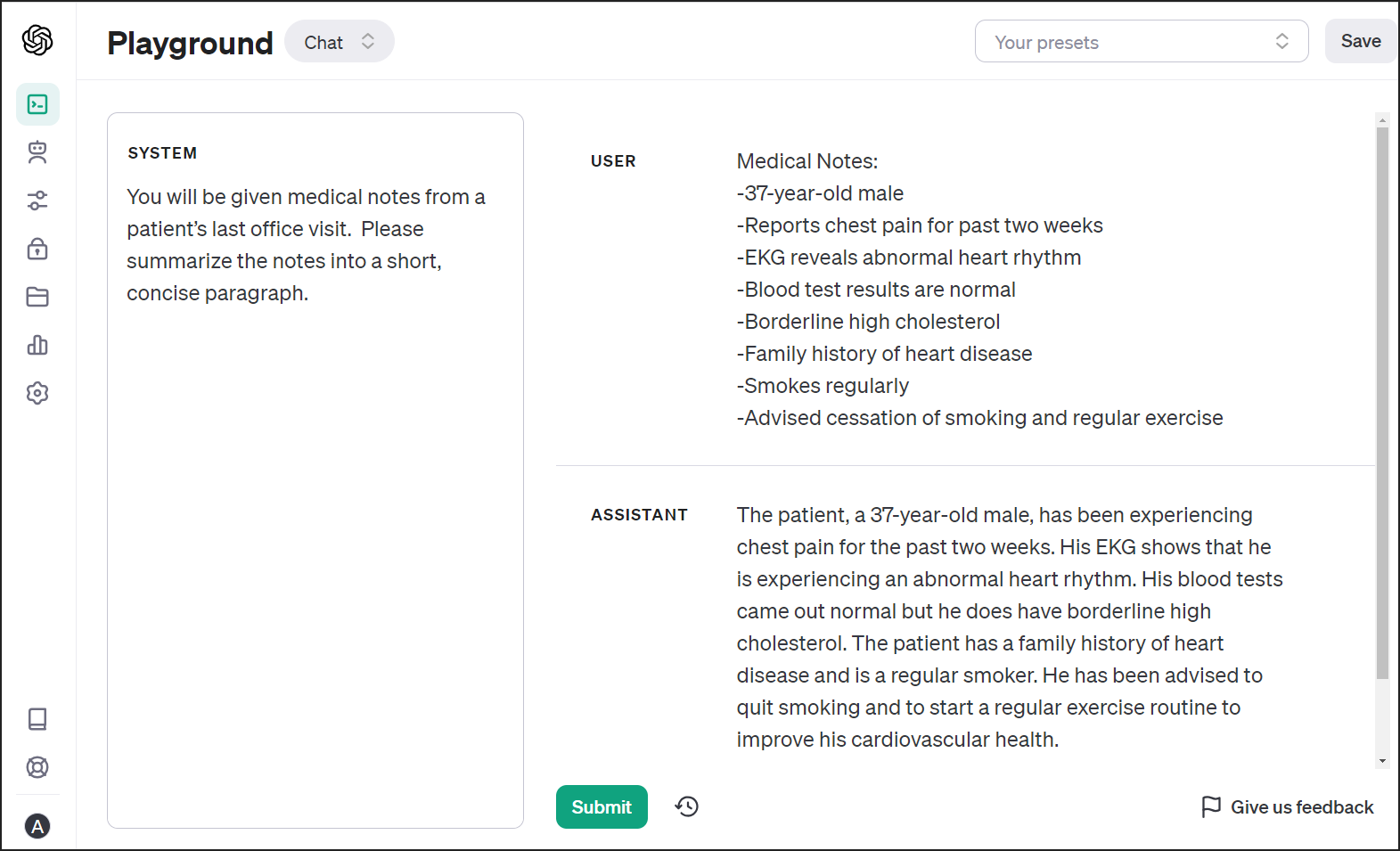Open the Help lifebuoy icon

pos(37,767)
